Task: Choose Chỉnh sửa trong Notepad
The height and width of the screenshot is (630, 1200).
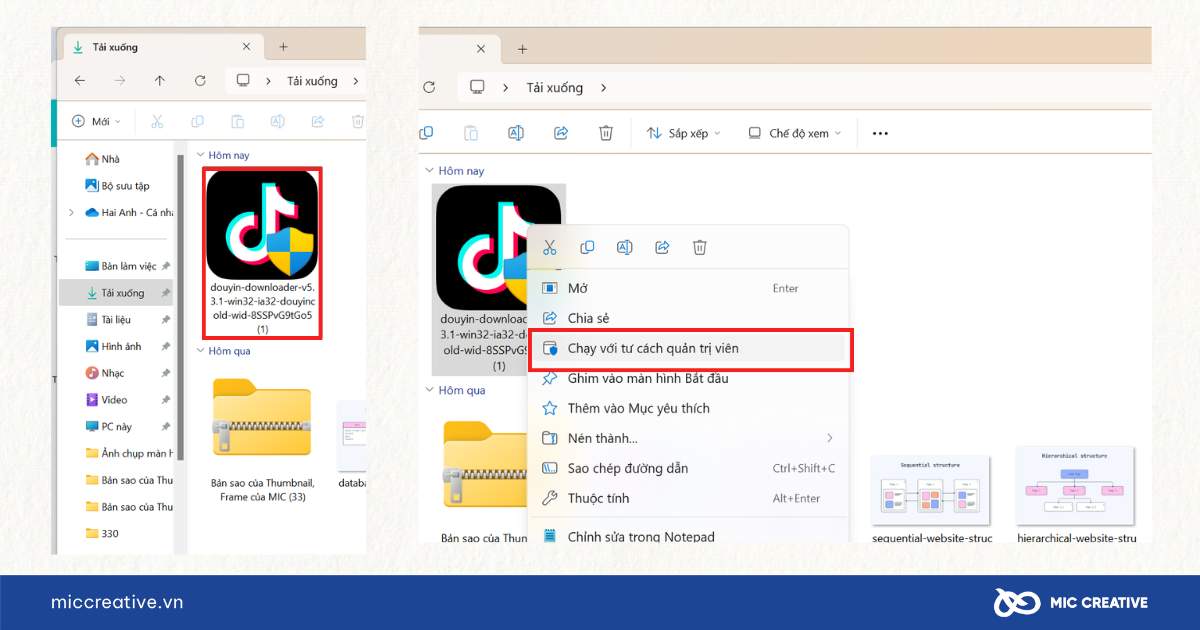Action: click(x=688, y=535)
